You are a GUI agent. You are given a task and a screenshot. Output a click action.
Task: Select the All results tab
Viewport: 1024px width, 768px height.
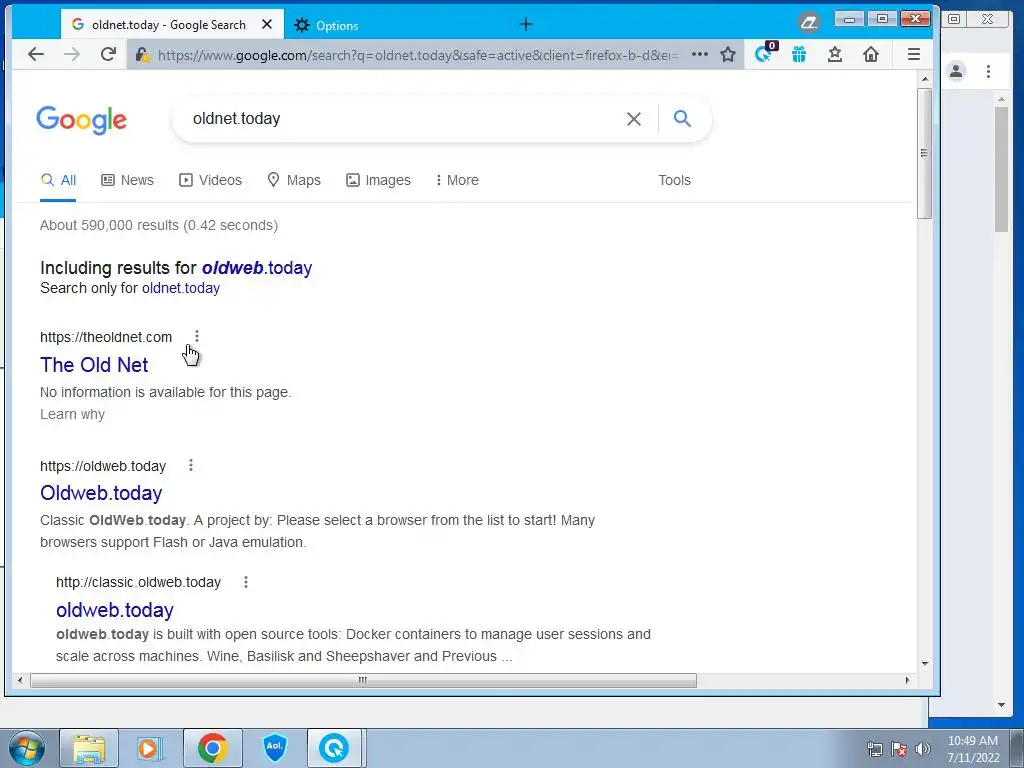[58, 180]
